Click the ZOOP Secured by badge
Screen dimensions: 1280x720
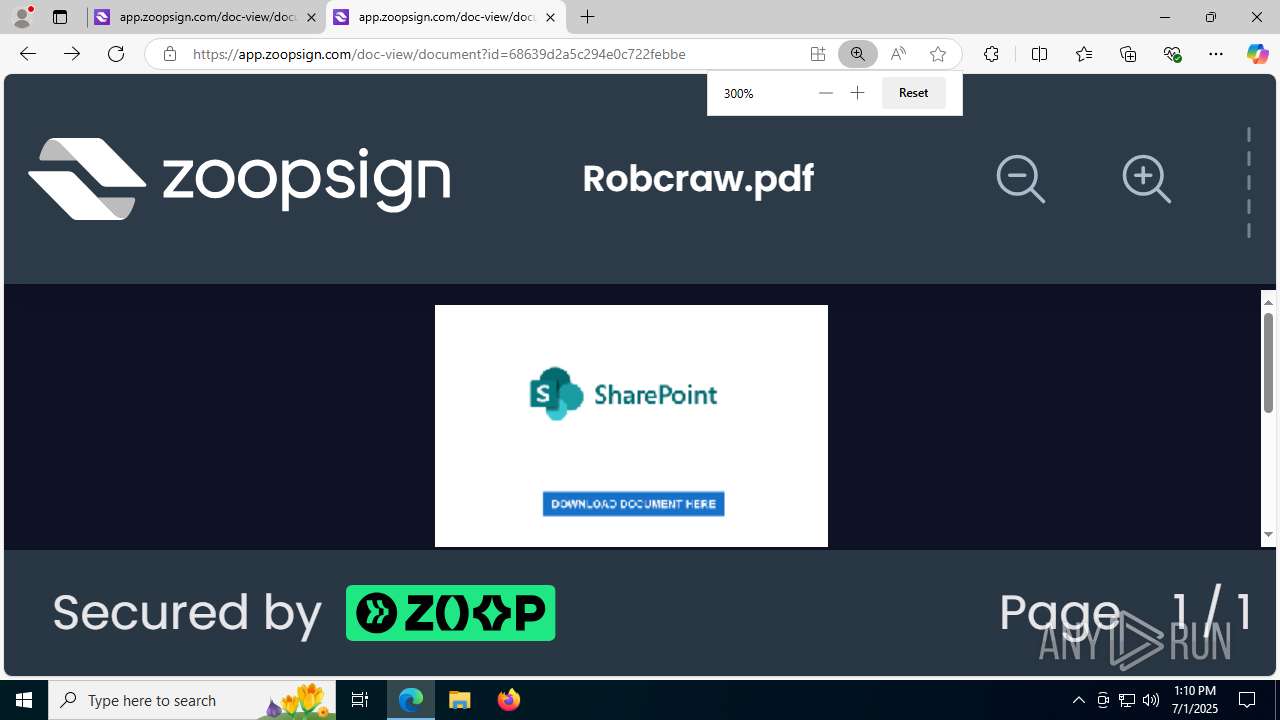pos(450,613)
